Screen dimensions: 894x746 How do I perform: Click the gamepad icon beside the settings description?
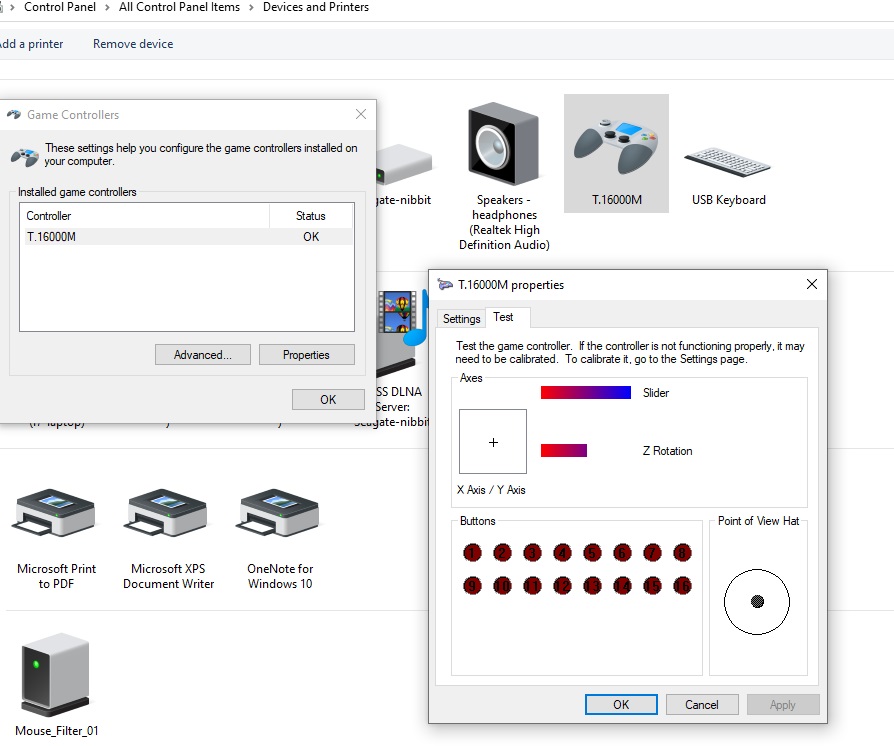(25, 156)
